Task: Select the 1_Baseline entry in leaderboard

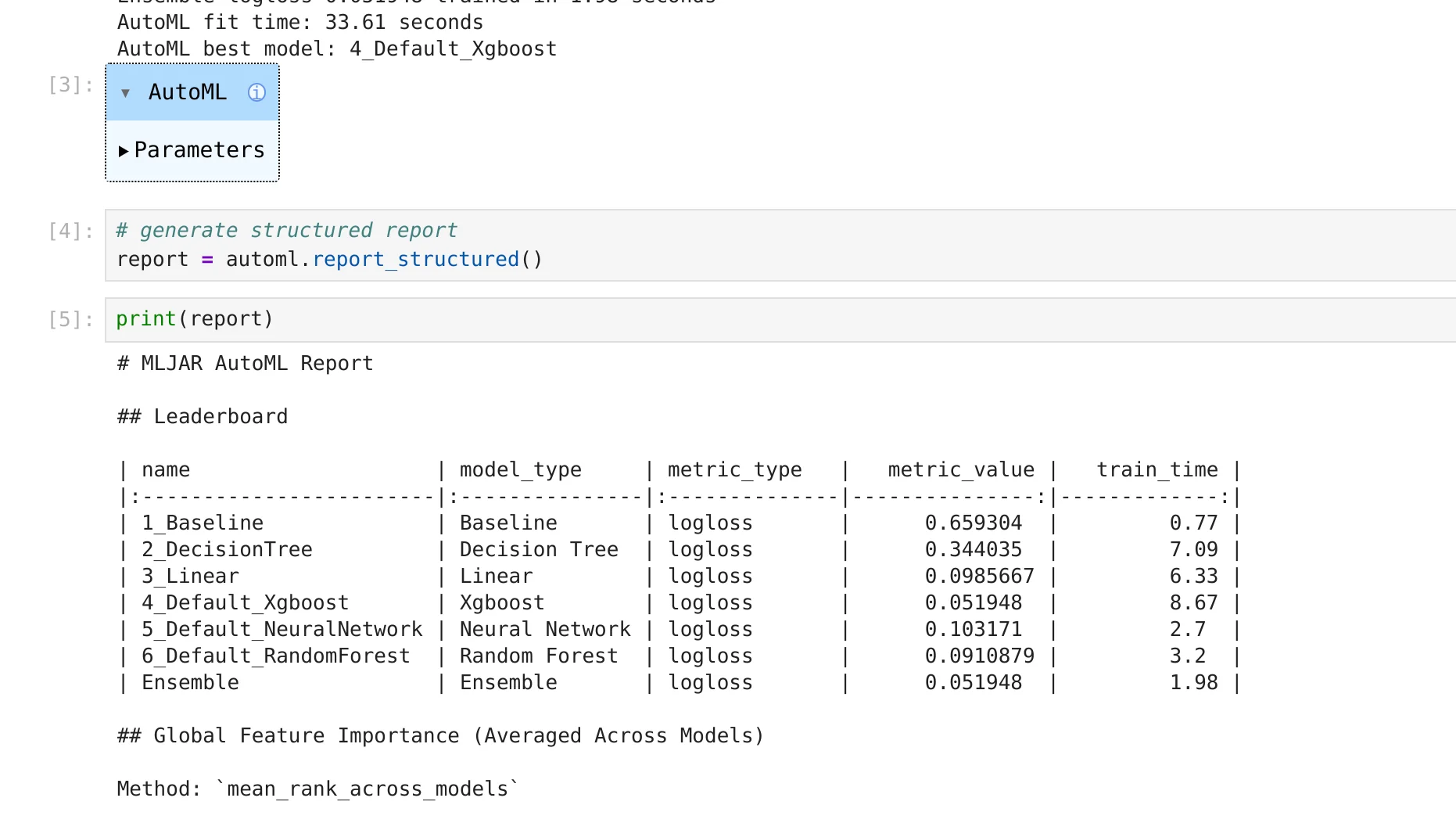Action: tap(202, 523)
